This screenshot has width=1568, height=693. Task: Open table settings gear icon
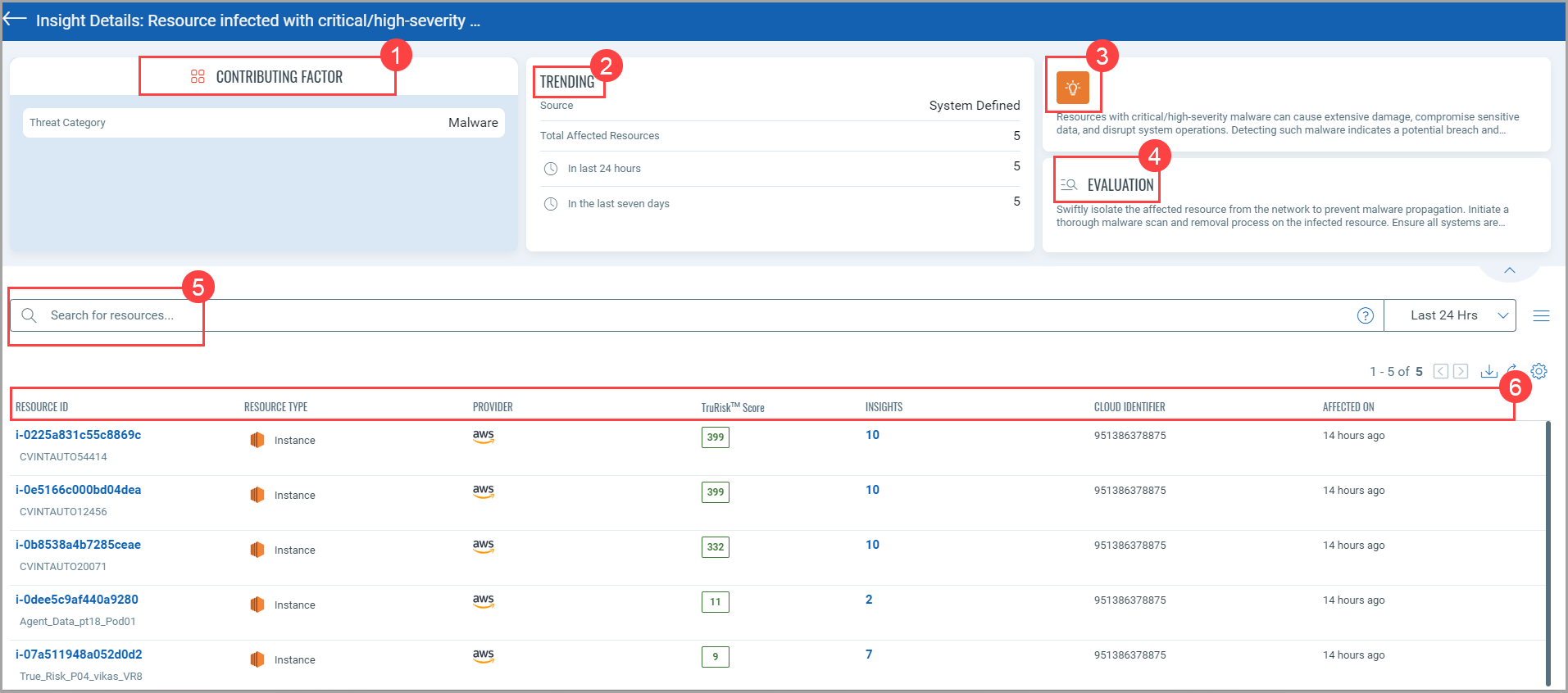1539,371
